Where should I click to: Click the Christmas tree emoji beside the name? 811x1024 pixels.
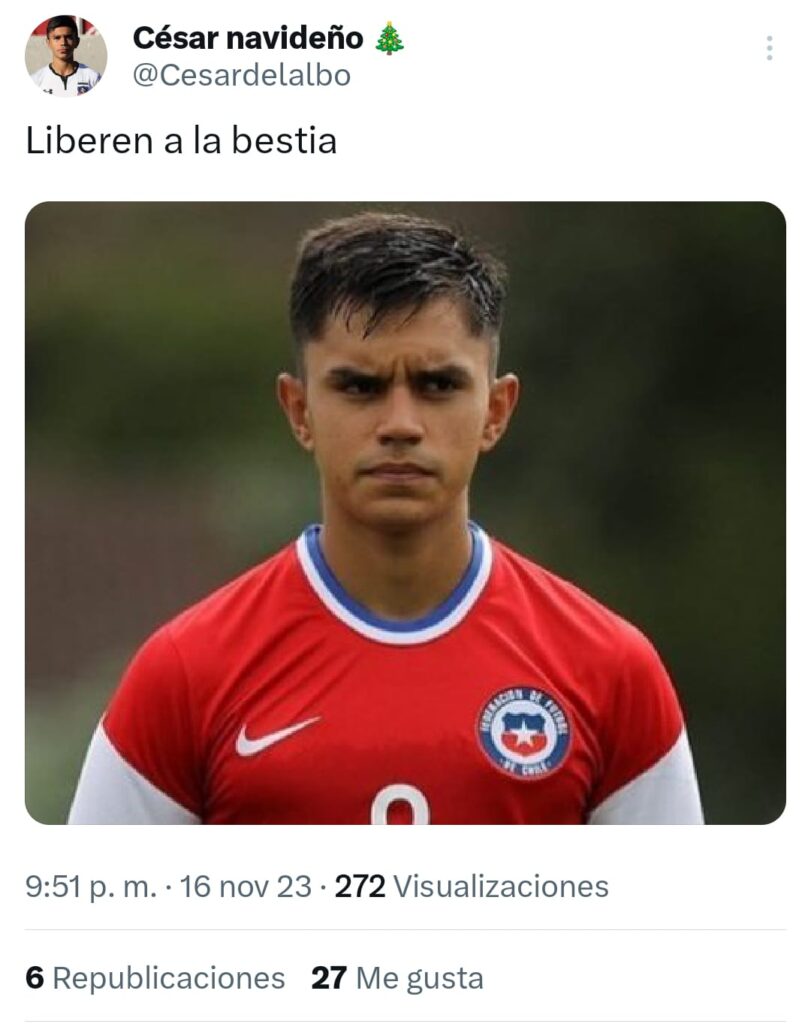point(390,38)
